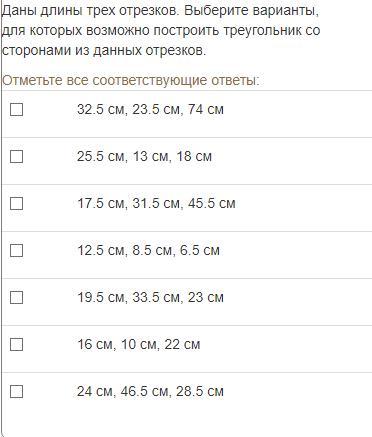Click the answer text '16 см, 10 см, 22 см'
The width and height of the screenshot is (372, 437).
[139, 344]
